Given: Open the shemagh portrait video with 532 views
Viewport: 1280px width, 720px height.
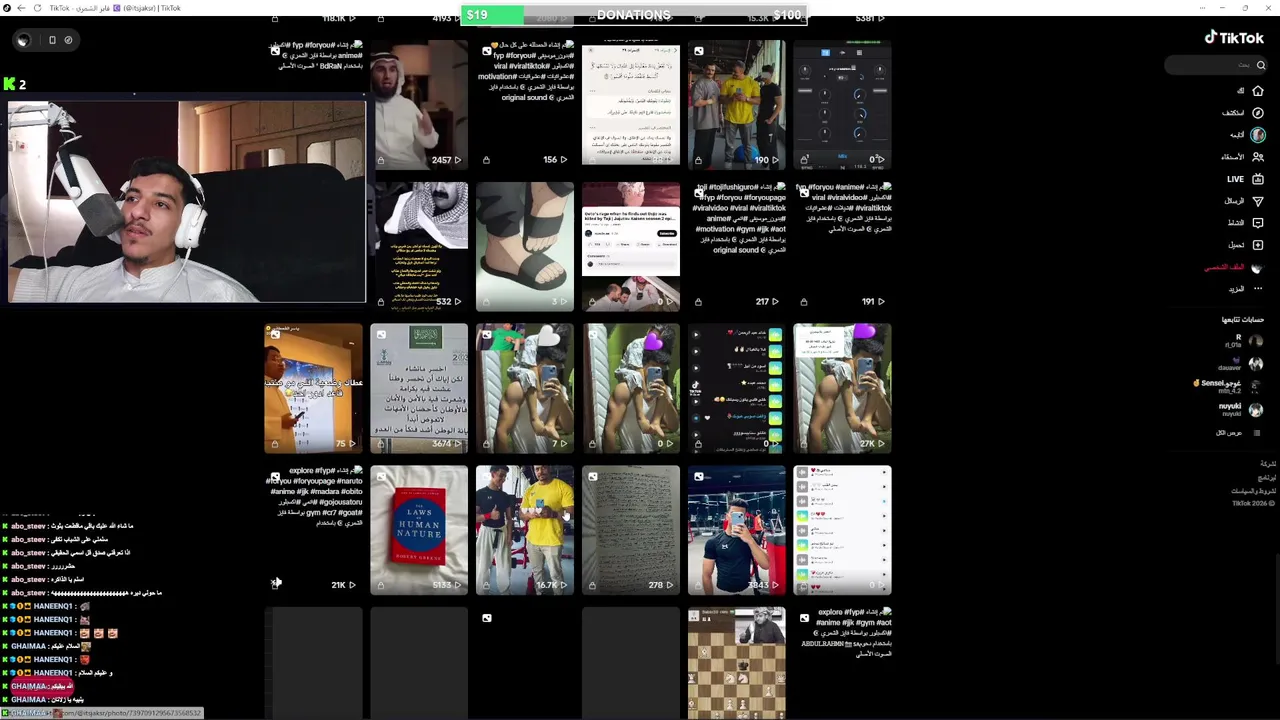Looking at the screenshot, I should 419,246.
